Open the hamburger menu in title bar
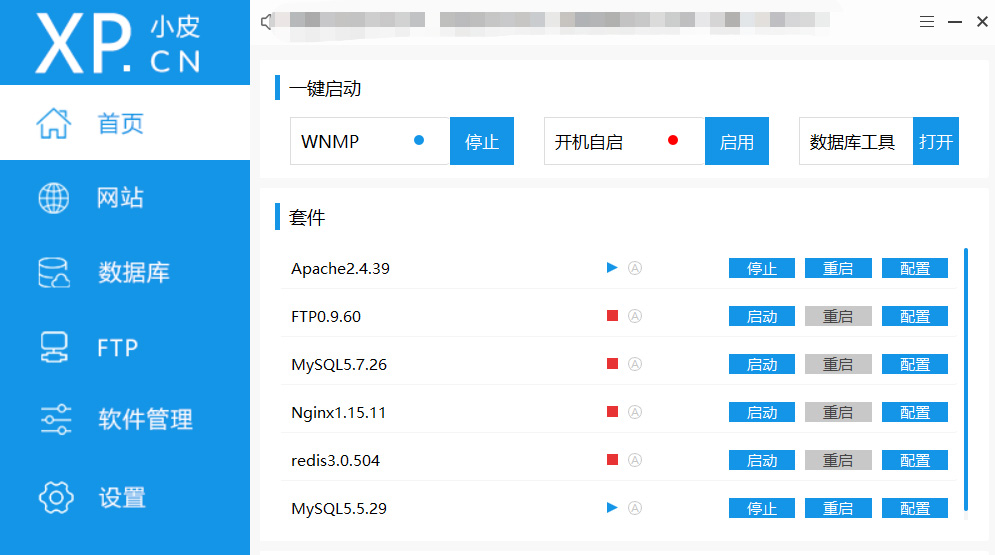 pos(927,22)
